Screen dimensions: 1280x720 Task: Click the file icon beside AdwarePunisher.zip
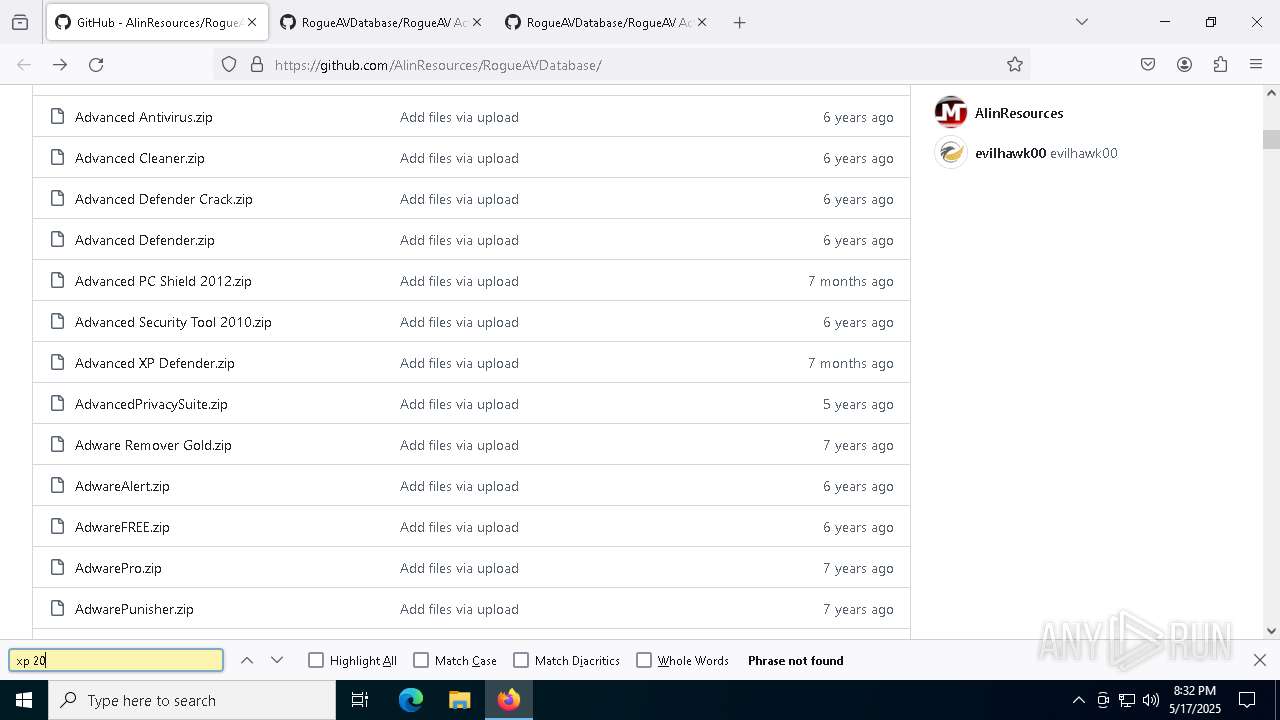57,609
